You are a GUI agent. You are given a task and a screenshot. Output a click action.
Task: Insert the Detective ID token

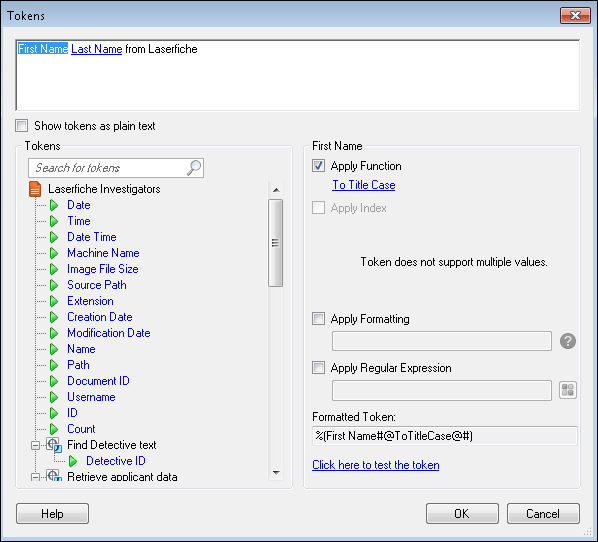click(116, 461)
